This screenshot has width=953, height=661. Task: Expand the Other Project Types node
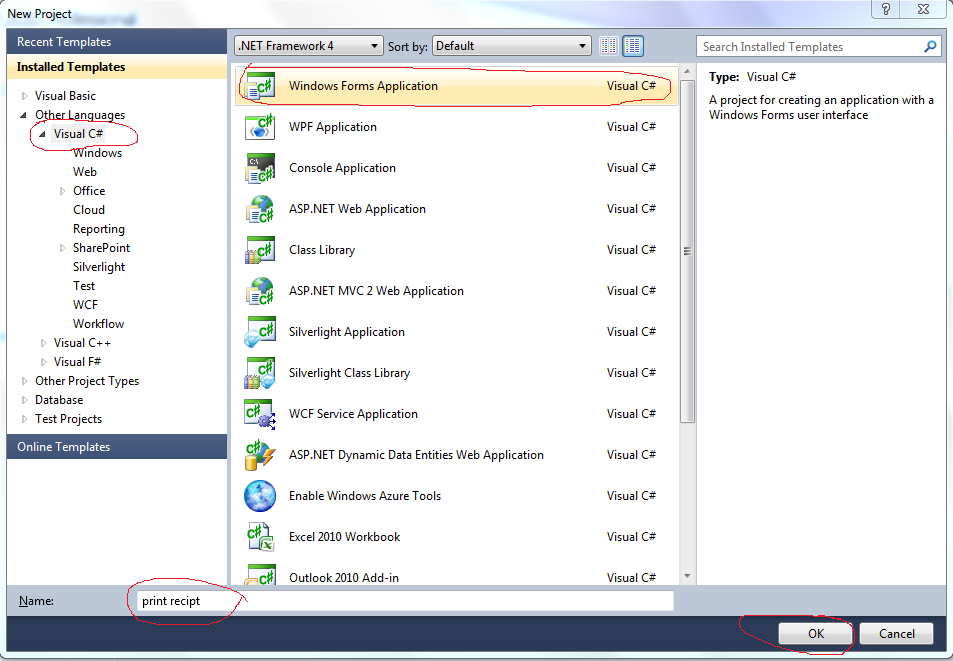(x=24, y=381)
